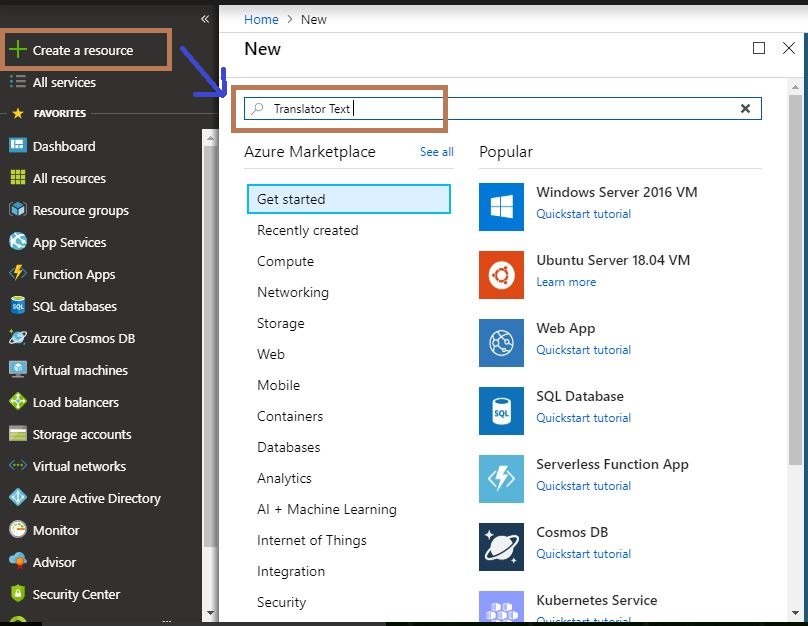Click the Ubuntu Server 18.04 VM tile icon
This screenshot has height=626, width=808.
click(501, 275)
